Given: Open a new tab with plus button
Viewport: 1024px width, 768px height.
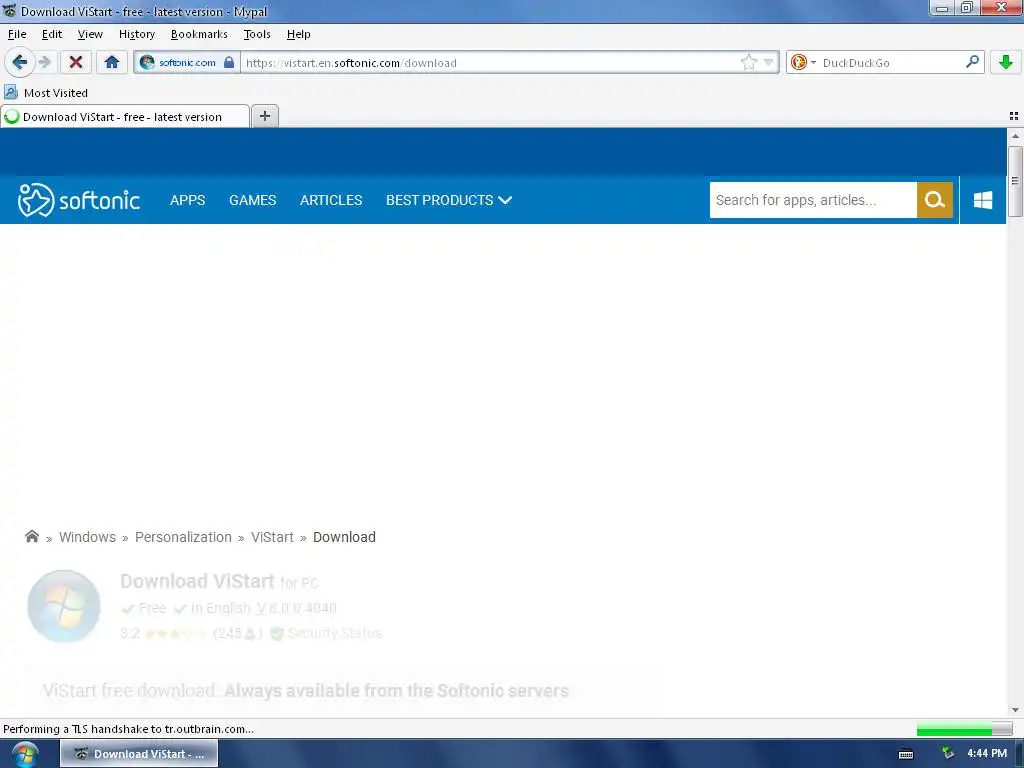Looking at the screenshot, I should click(x=264, y=116).
